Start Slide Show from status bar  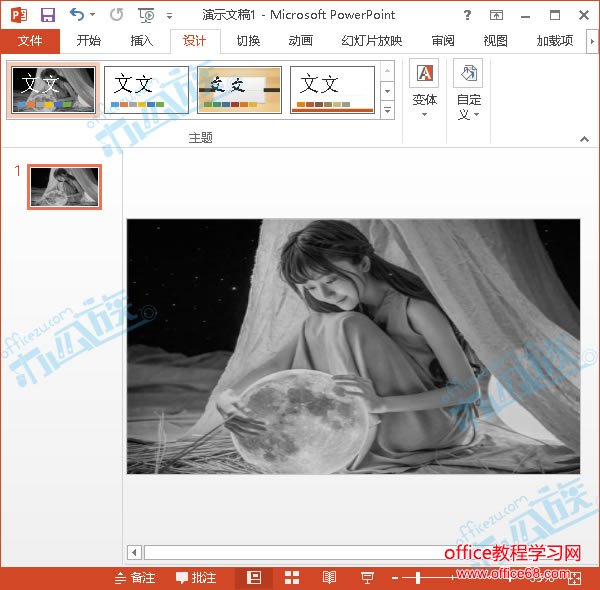click(367, 578)
